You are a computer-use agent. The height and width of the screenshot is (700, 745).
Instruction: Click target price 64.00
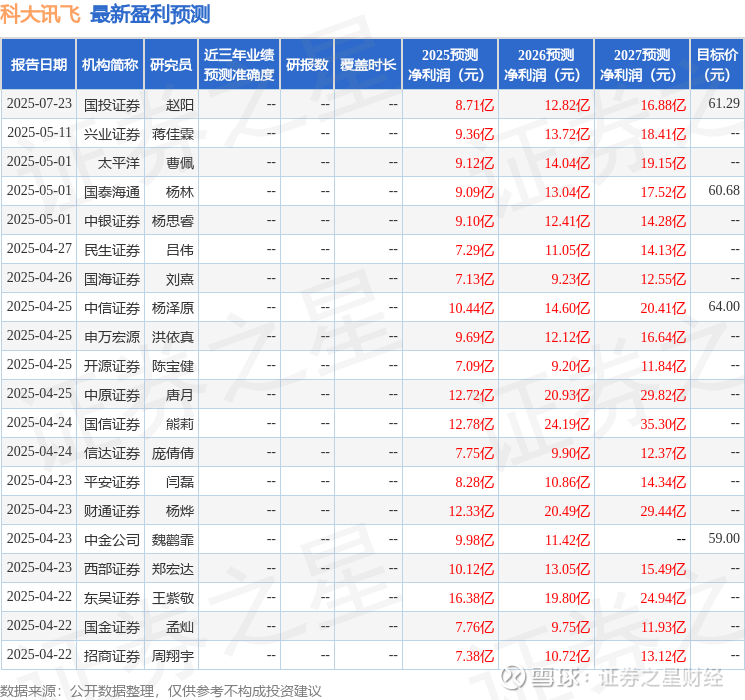(x=724, y=307)
